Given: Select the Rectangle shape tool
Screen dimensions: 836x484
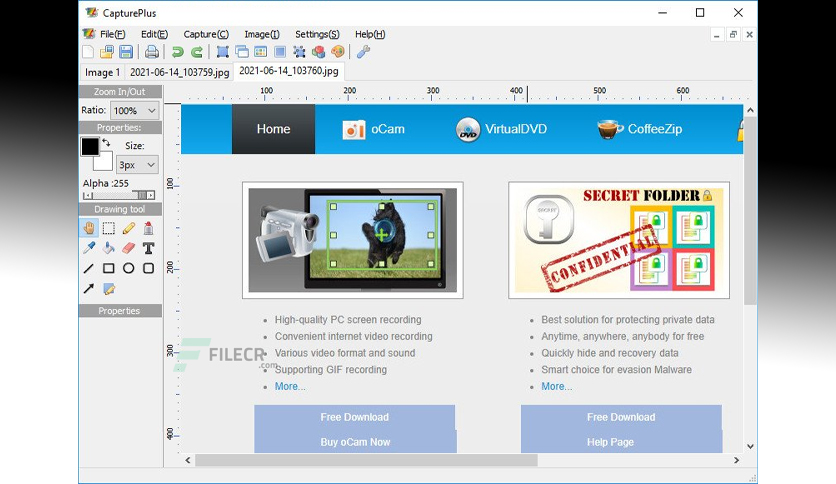Looking at the screenshot, I should [x=109, y=268].
